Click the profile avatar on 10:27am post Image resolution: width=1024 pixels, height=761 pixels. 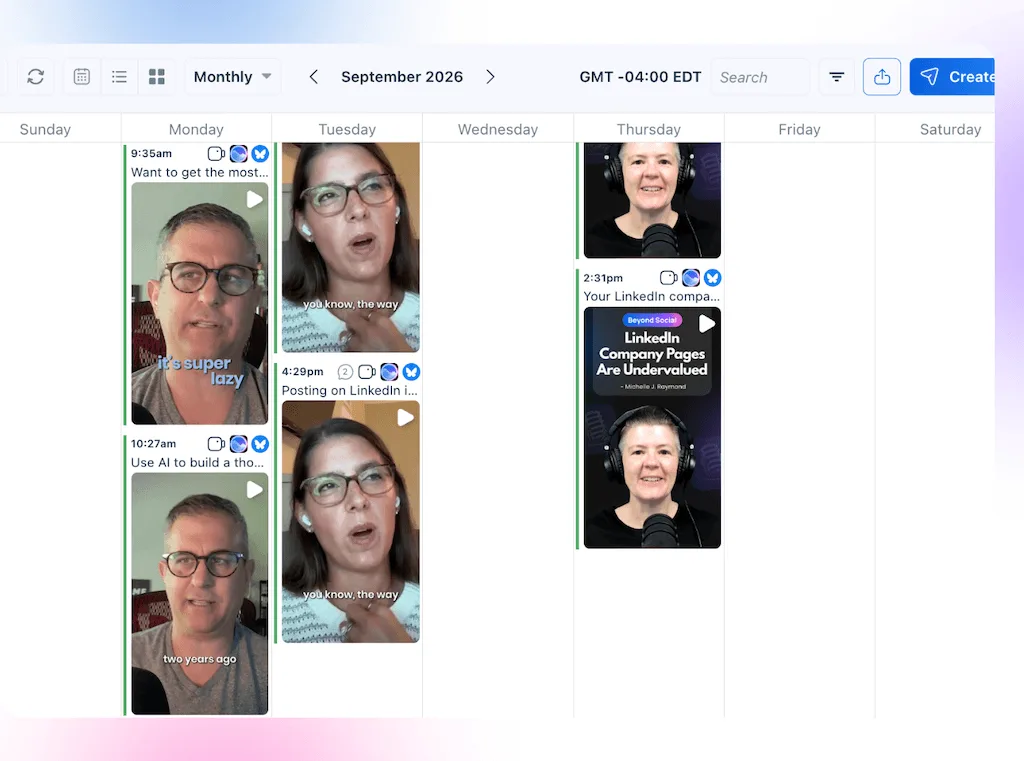click(x=239, y=444)
